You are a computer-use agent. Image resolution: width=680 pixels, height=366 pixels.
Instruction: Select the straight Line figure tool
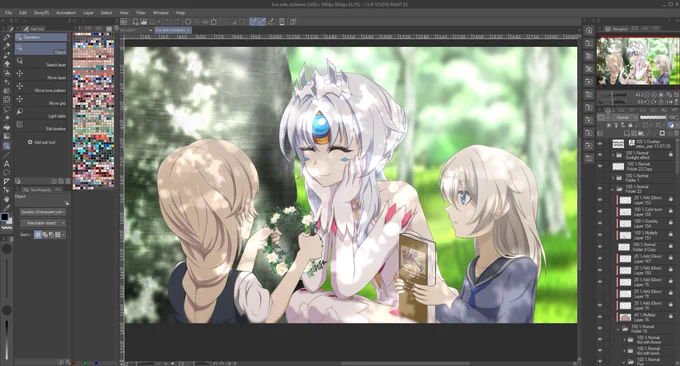7,154
